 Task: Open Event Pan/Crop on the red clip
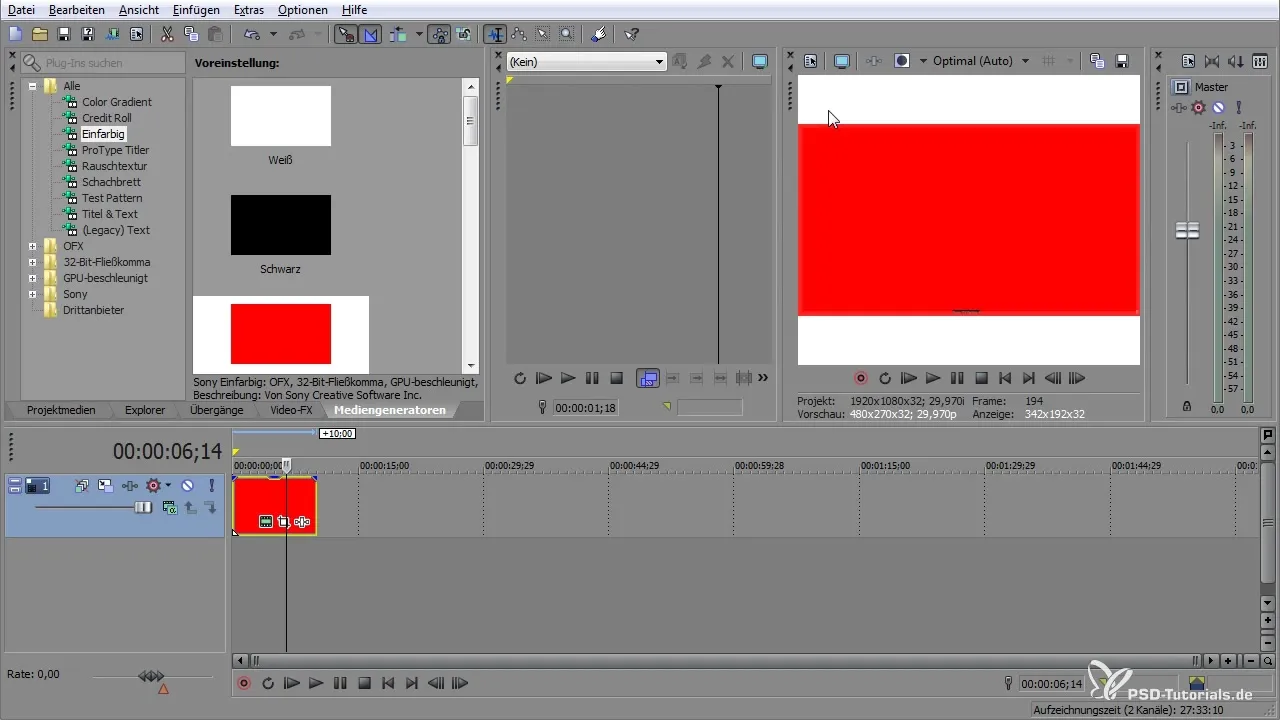(284, 521)
